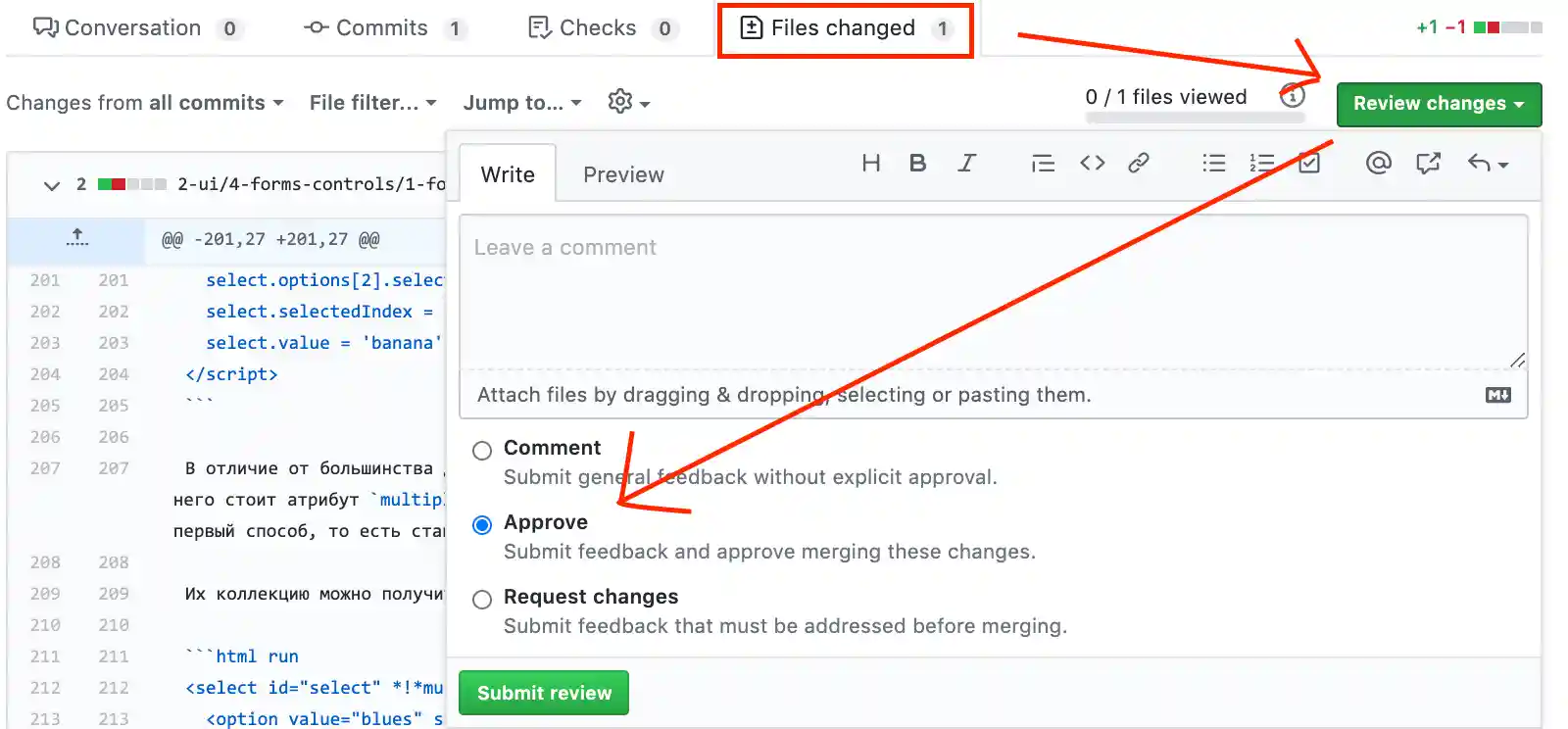Select the Comment radio option
This screenshot has height=729, width=1568.
[482, 451]
